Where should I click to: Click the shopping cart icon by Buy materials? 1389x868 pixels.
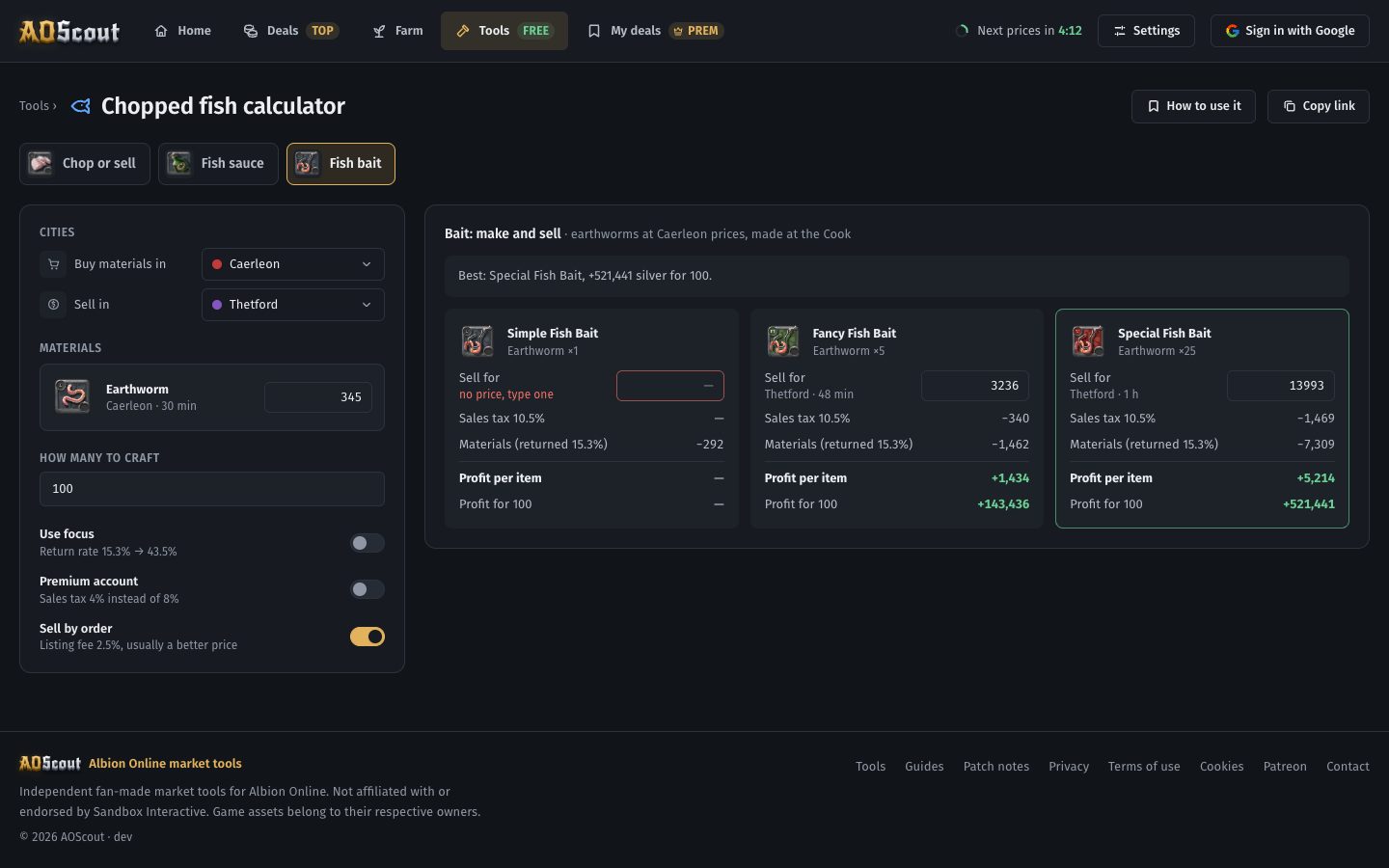53,264
